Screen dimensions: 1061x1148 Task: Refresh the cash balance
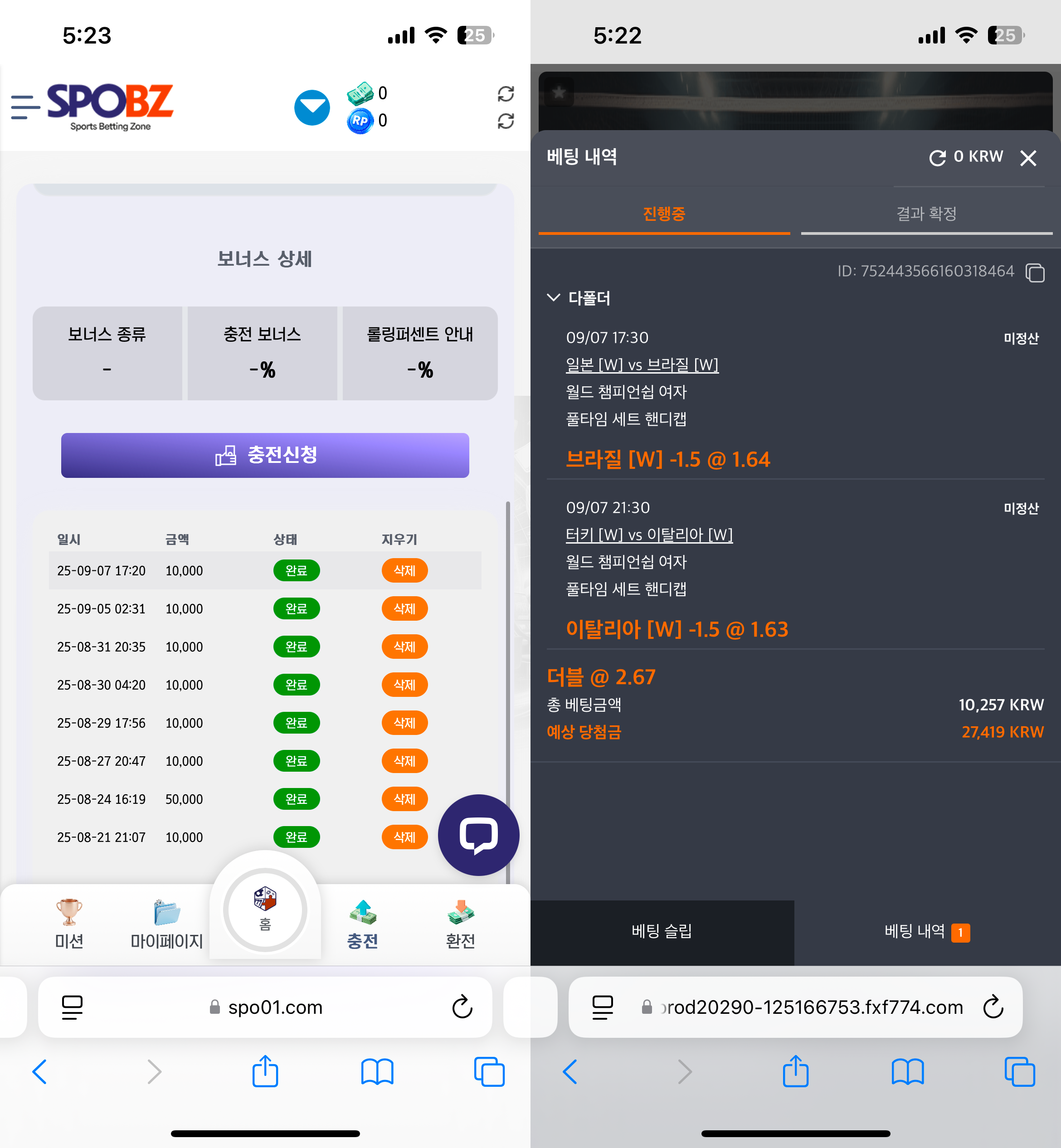(x=505, y=93)
